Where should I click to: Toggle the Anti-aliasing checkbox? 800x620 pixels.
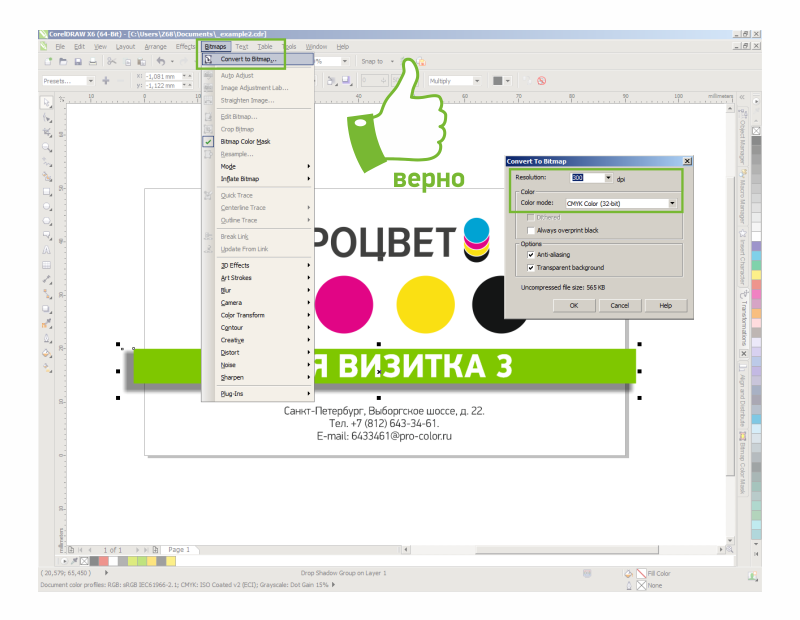[531, 255]
